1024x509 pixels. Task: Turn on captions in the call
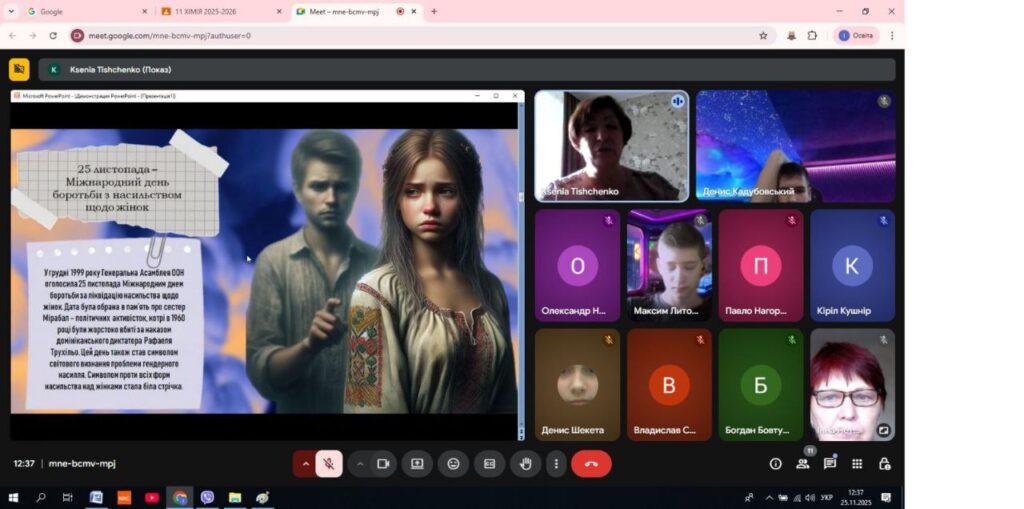(x=489, y=464)
